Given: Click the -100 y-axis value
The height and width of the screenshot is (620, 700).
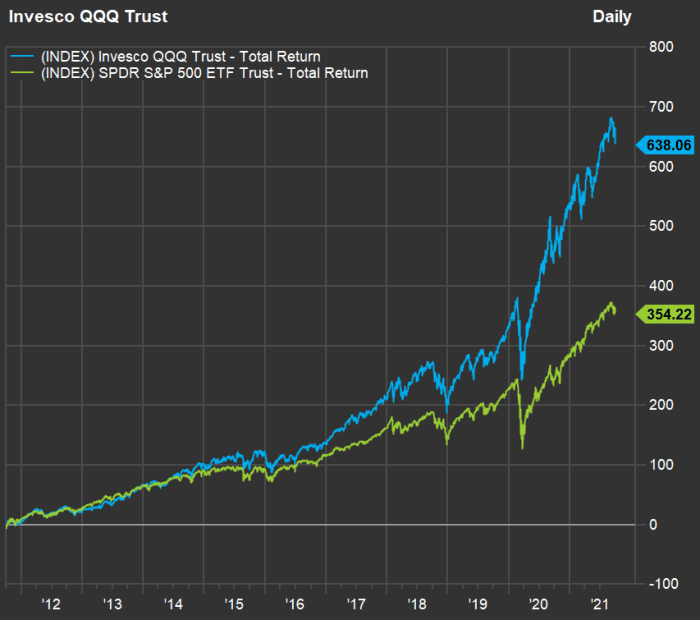Looking at the screenshot, I should (663, 584).
